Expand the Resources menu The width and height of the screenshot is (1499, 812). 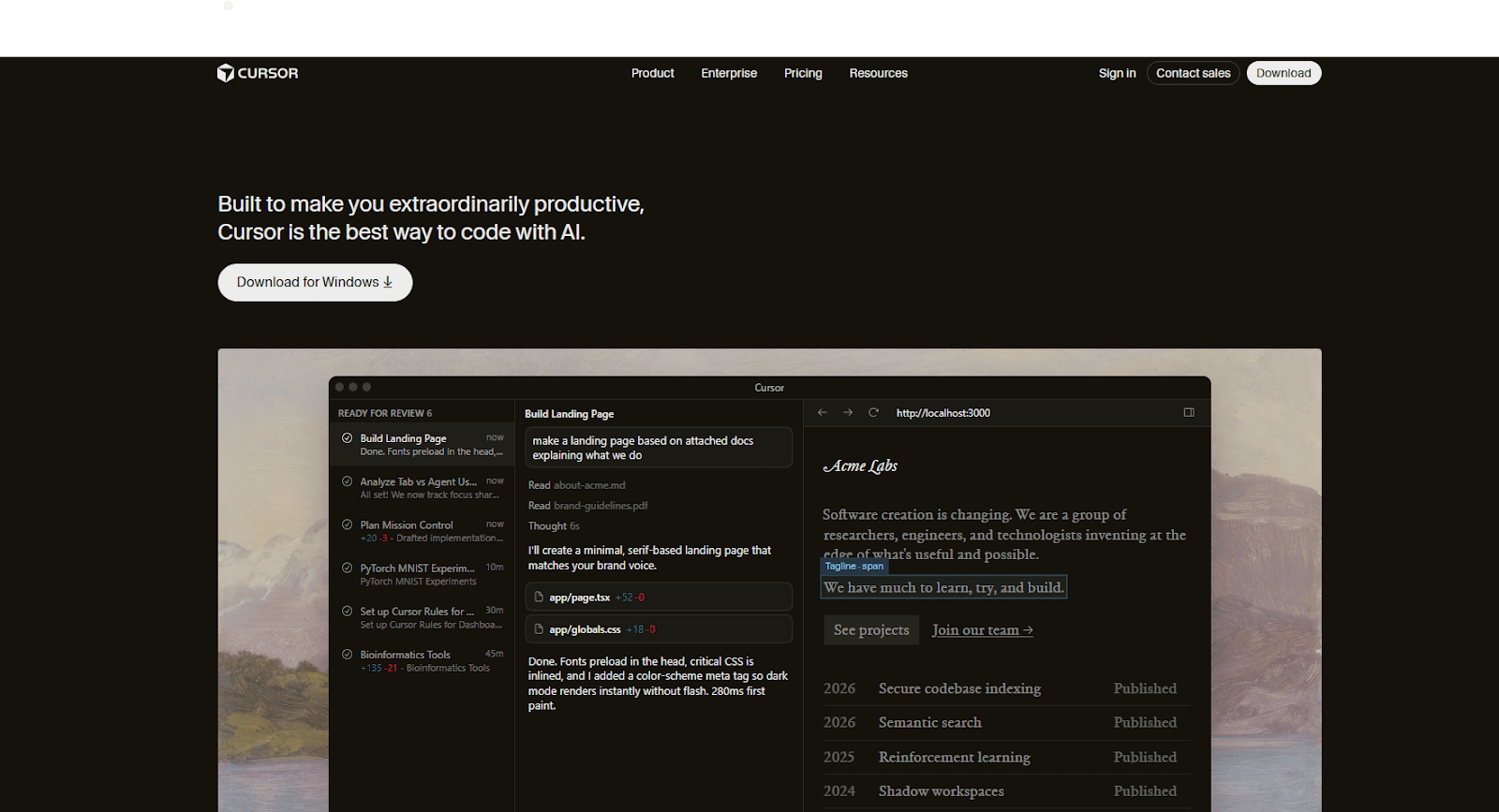pos(878,73)
